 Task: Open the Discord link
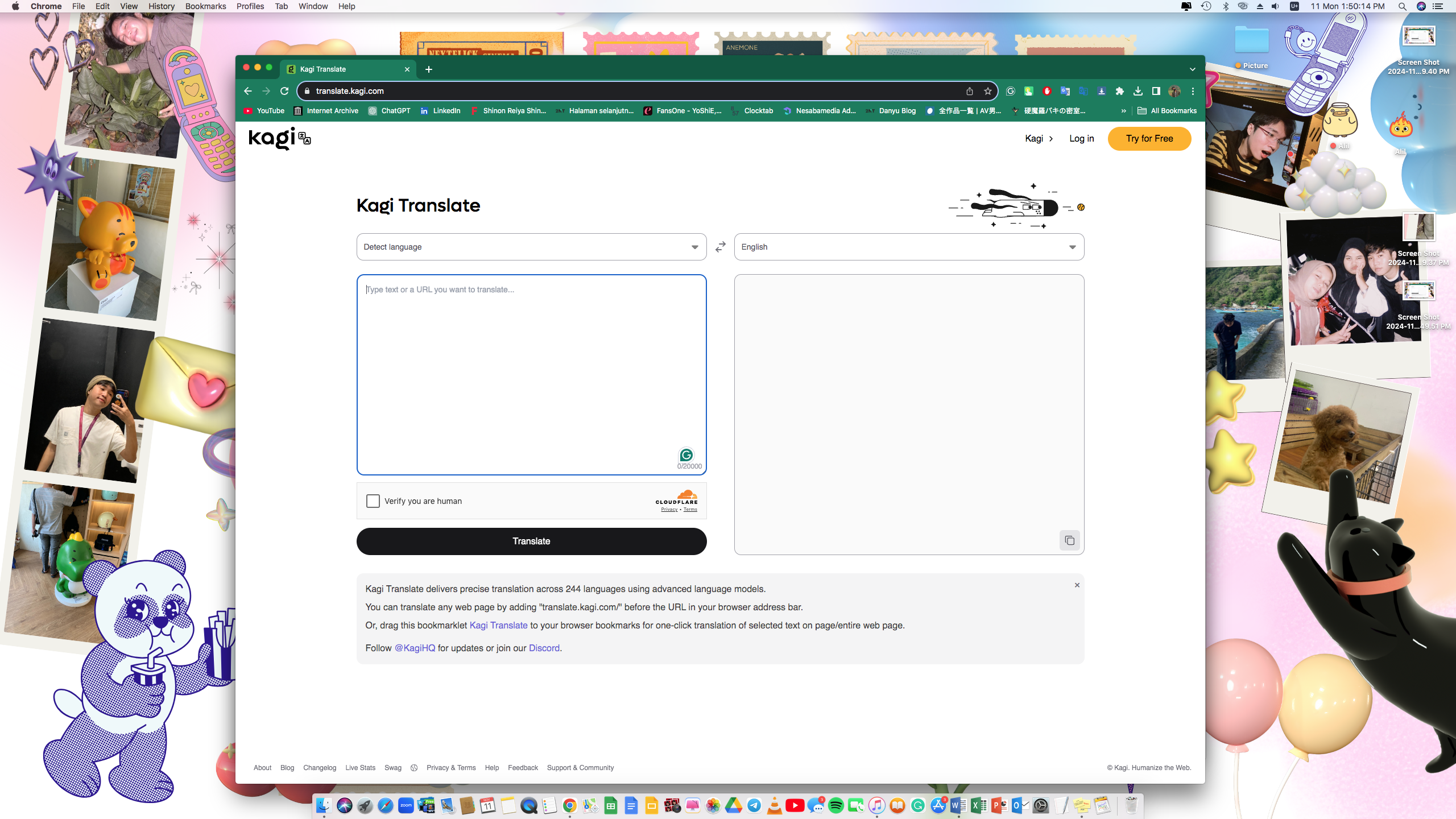(544, 648)
